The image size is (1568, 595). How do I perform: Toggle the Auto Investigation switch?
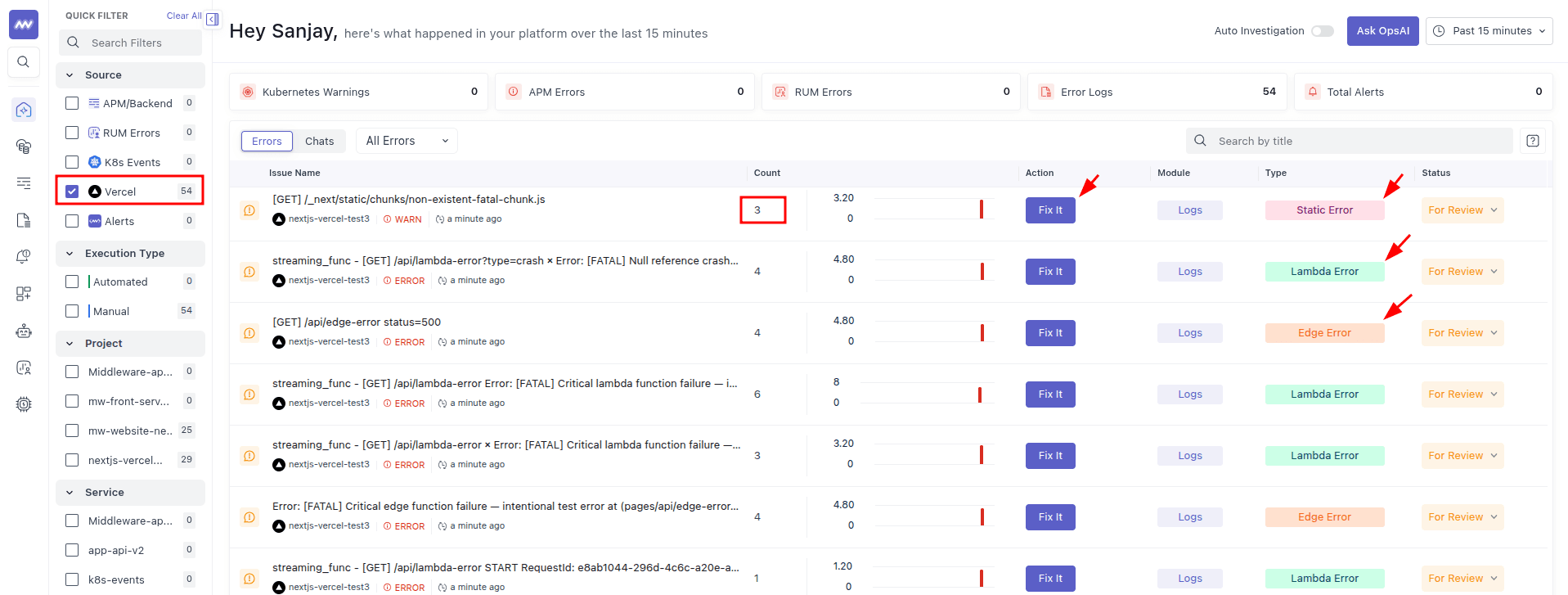click(1322, 31)
